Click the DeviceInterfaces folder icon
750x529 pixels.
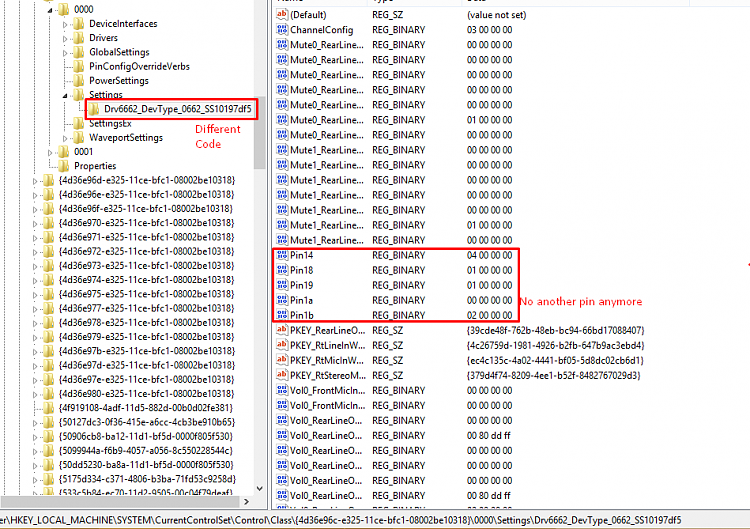(78, 23)
